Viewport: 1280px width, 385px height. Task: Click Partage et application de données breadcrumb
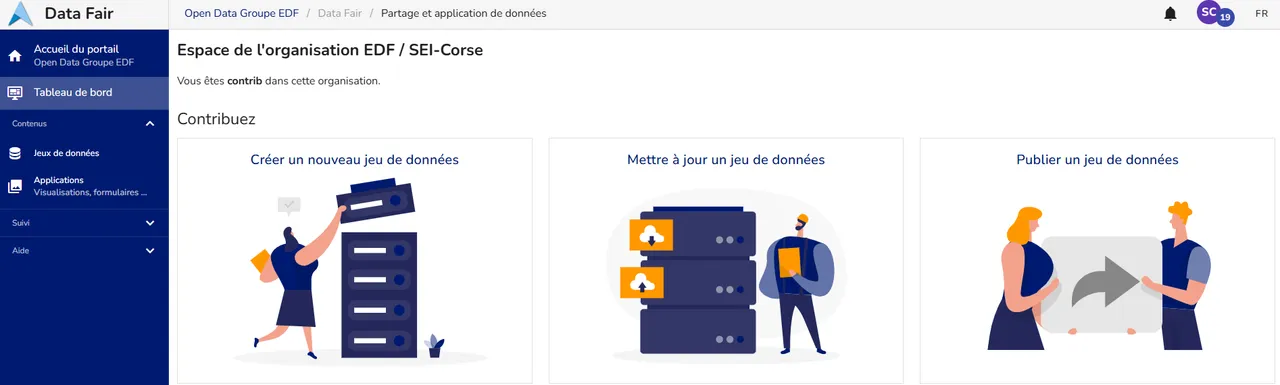pyautogui.click(x=464, y=14)
